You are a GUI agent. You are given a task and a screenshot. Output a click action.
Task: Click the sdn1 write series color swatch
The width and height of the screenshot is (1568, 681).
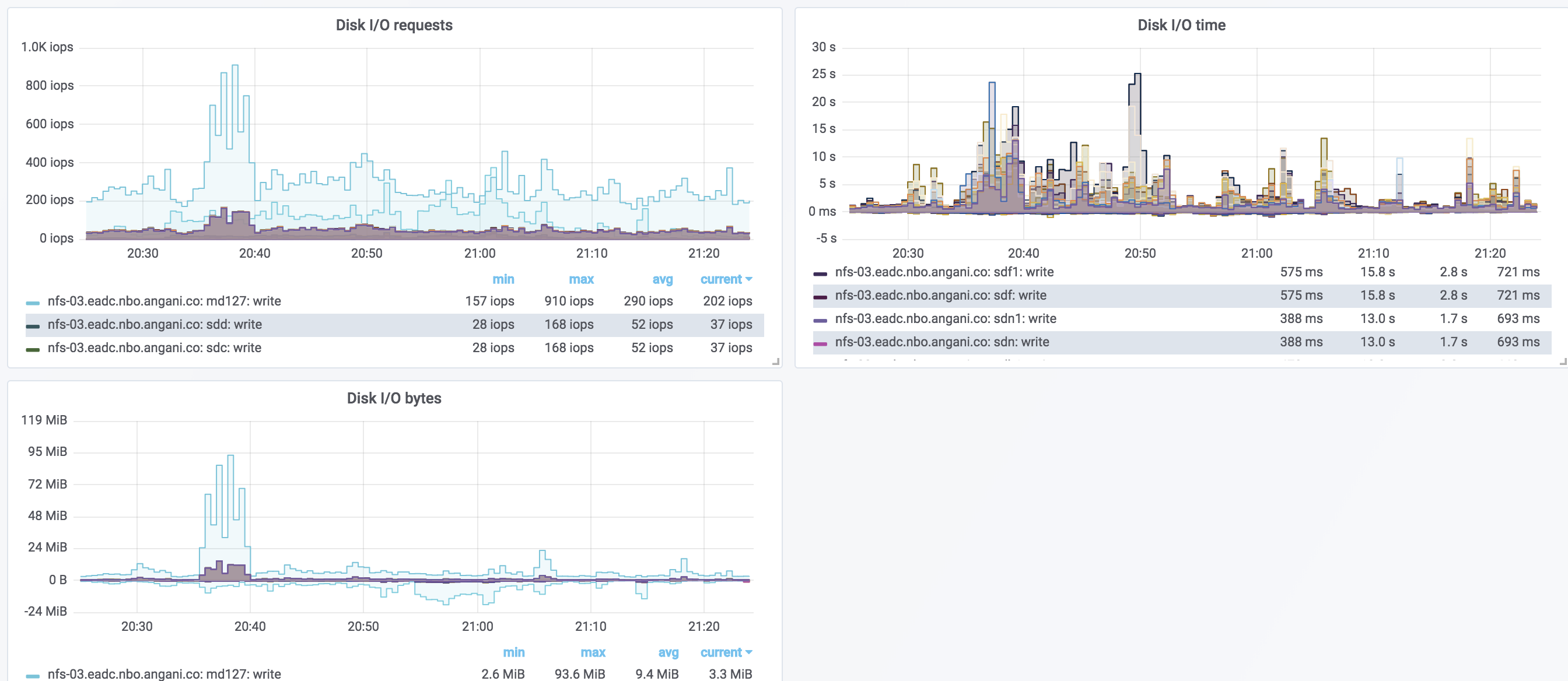pos(820,320)
